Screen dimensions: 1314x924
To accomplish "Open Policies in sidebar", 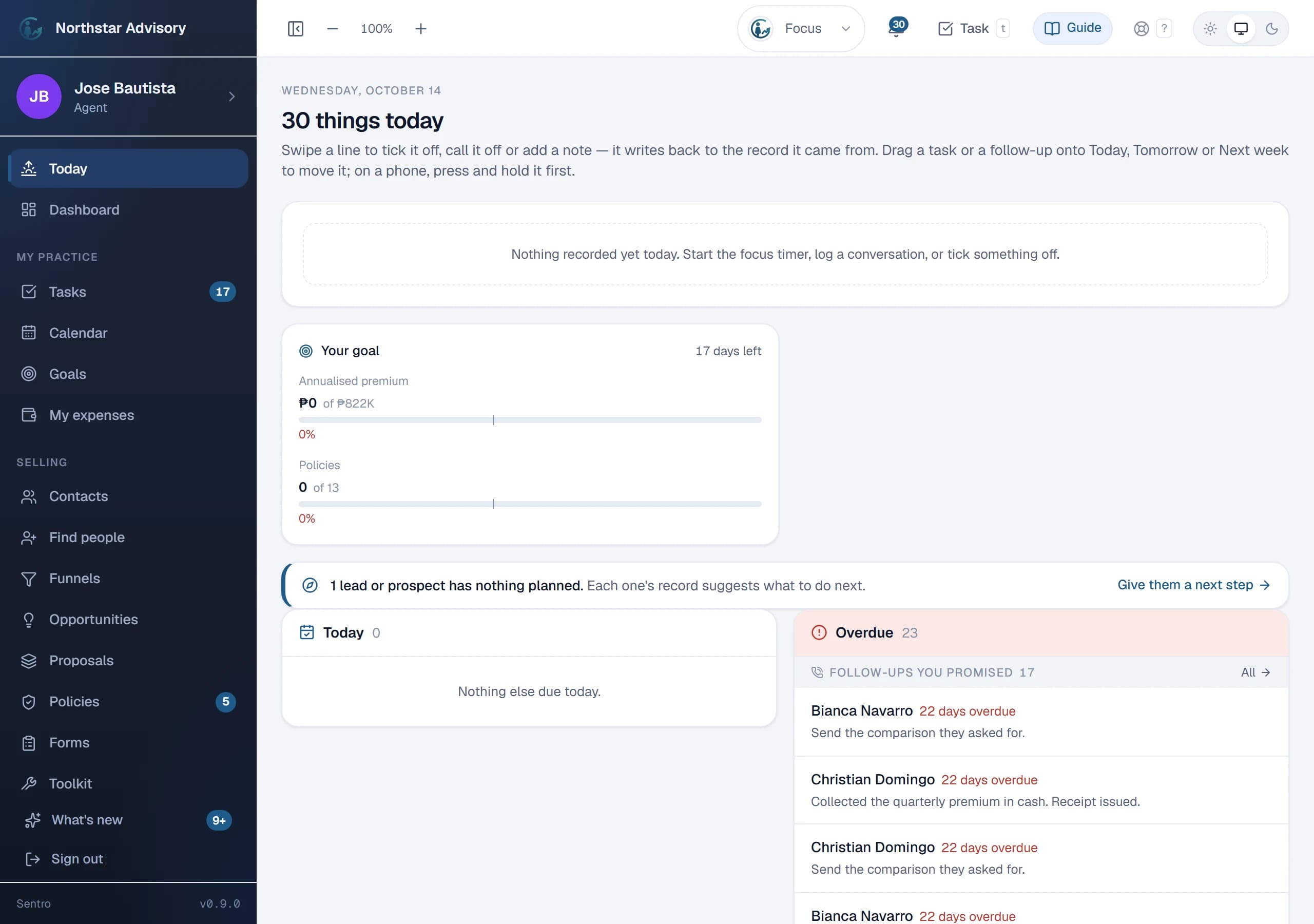I will [128, 702].
